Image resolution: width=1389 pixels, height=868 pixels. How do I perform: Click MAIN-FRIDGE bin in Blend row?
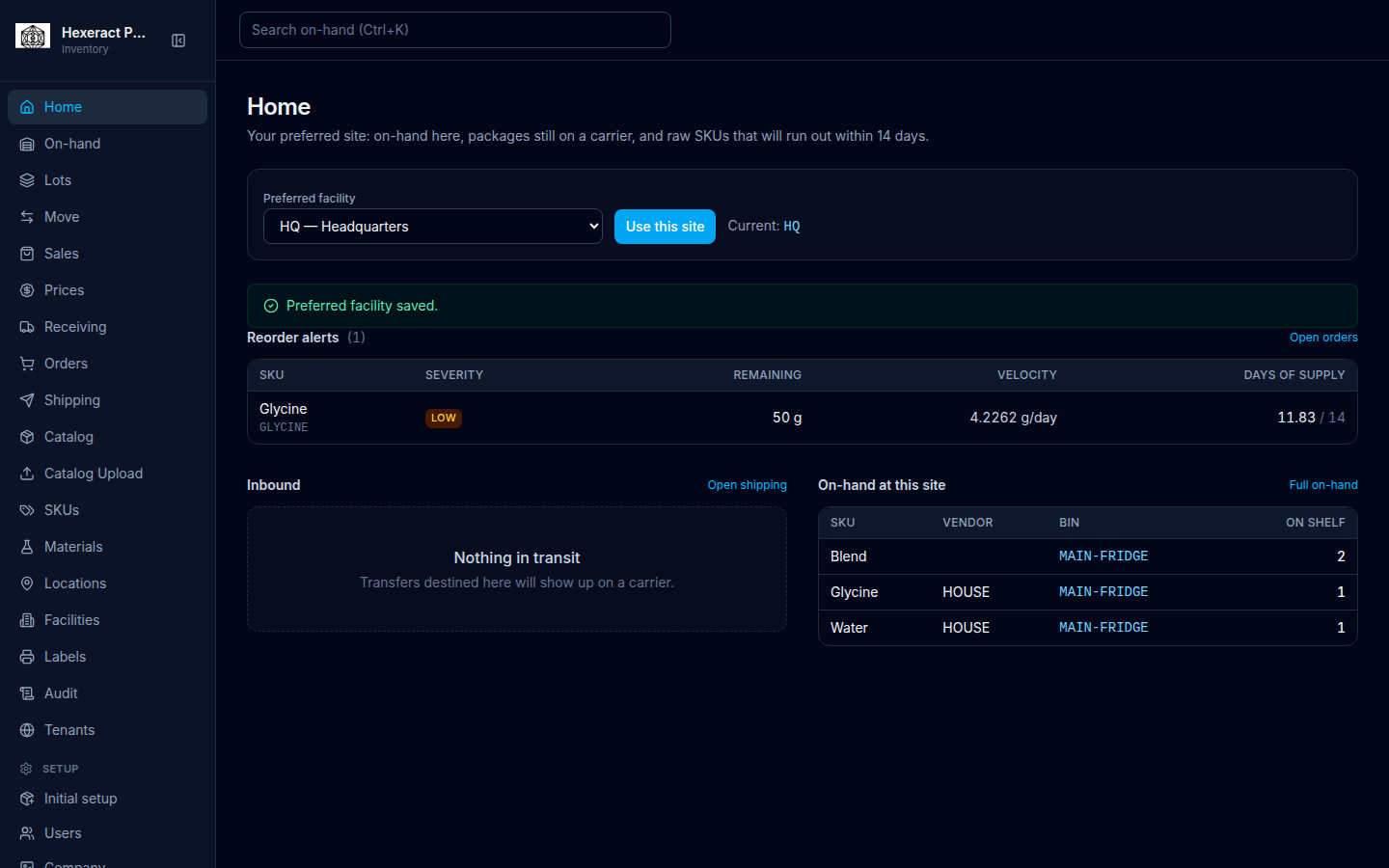point(1103,556)
